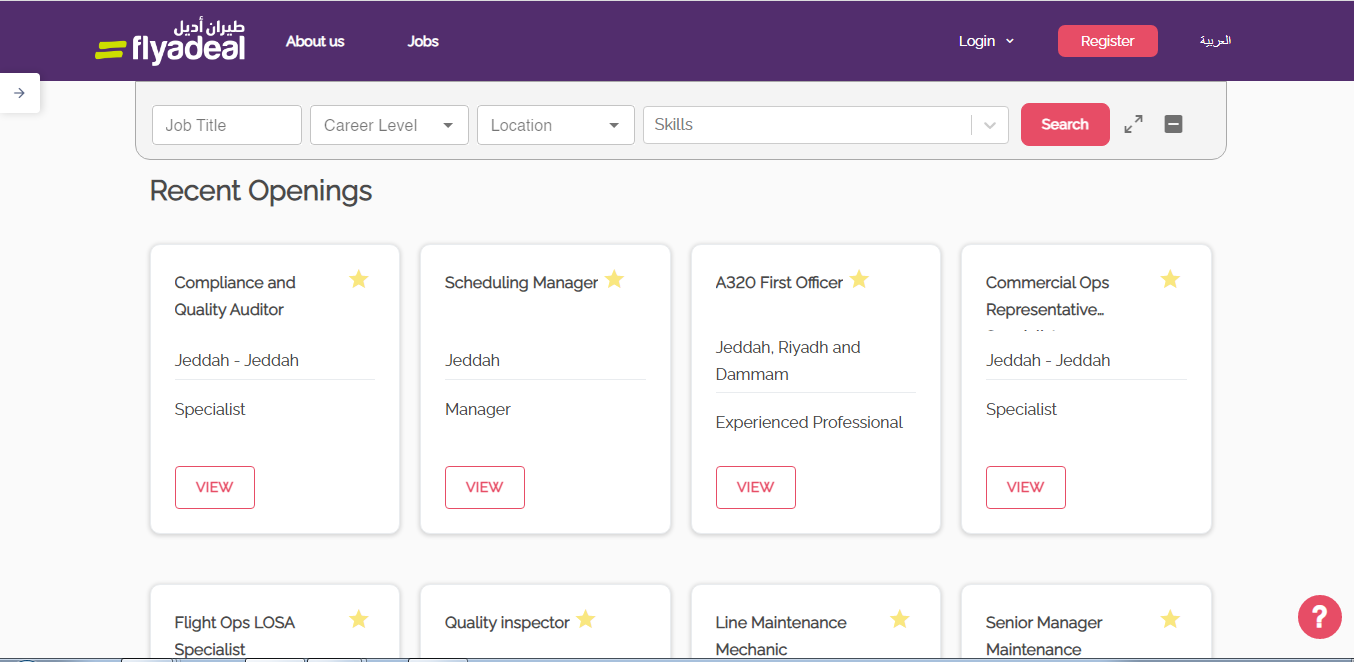Open the help question mark bubble
1354x662 pixels.
[x=1319, y=616]
